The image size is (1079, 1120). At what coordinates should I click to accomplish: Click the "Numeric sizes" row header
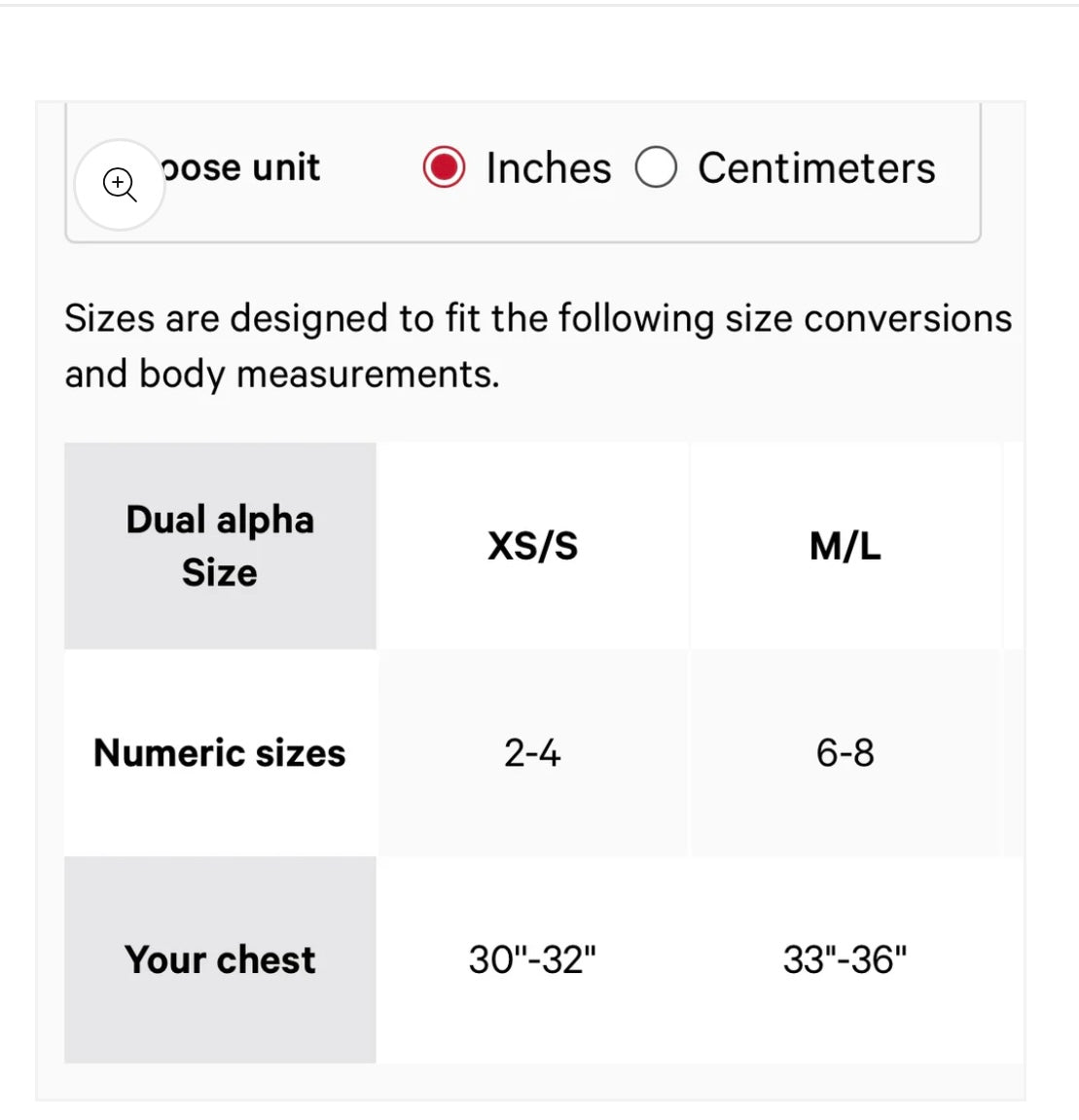220,752
